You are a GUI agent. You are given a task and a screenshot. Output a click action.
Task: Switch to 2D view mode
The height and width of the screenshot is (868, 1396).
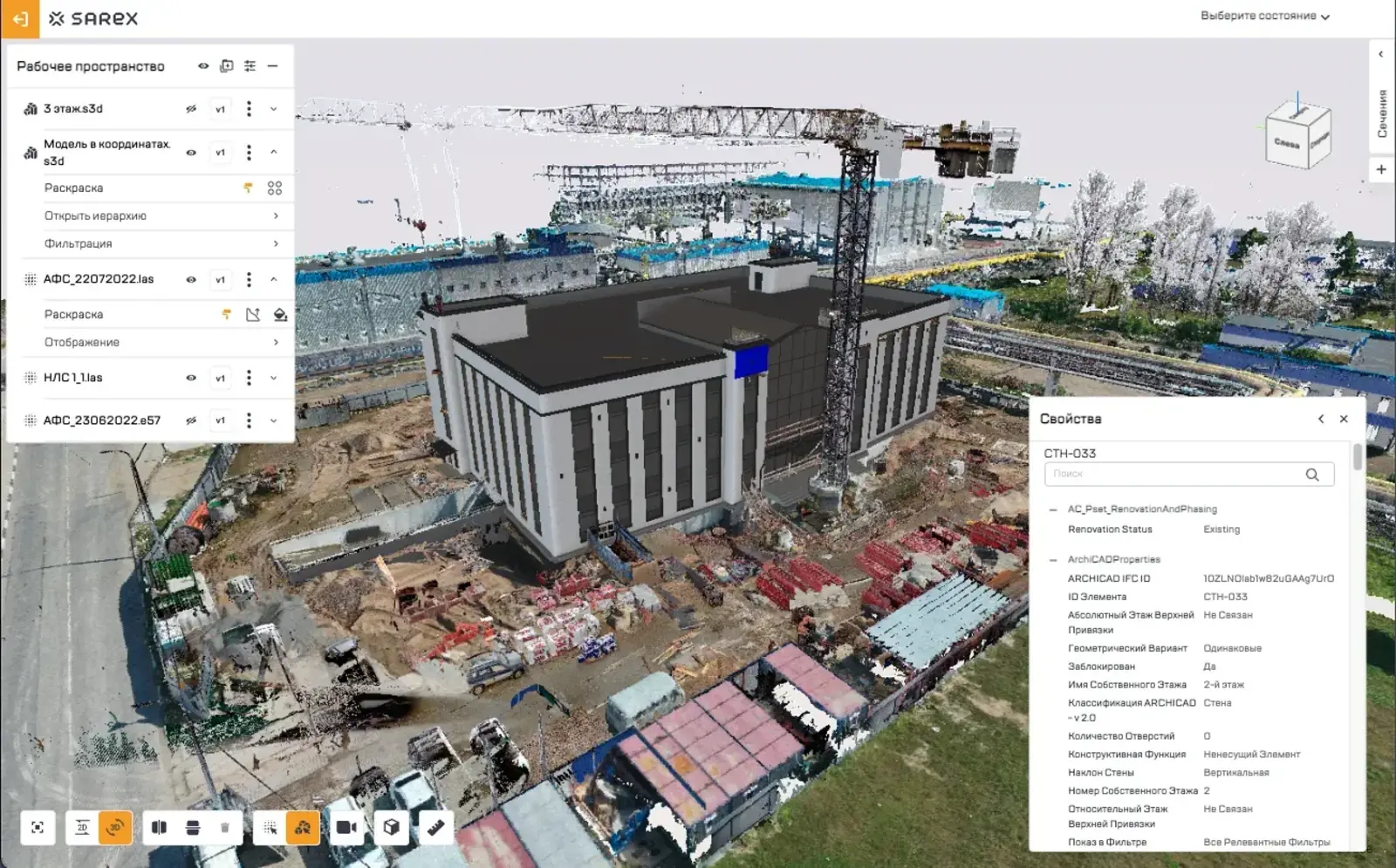click(82, 827)
